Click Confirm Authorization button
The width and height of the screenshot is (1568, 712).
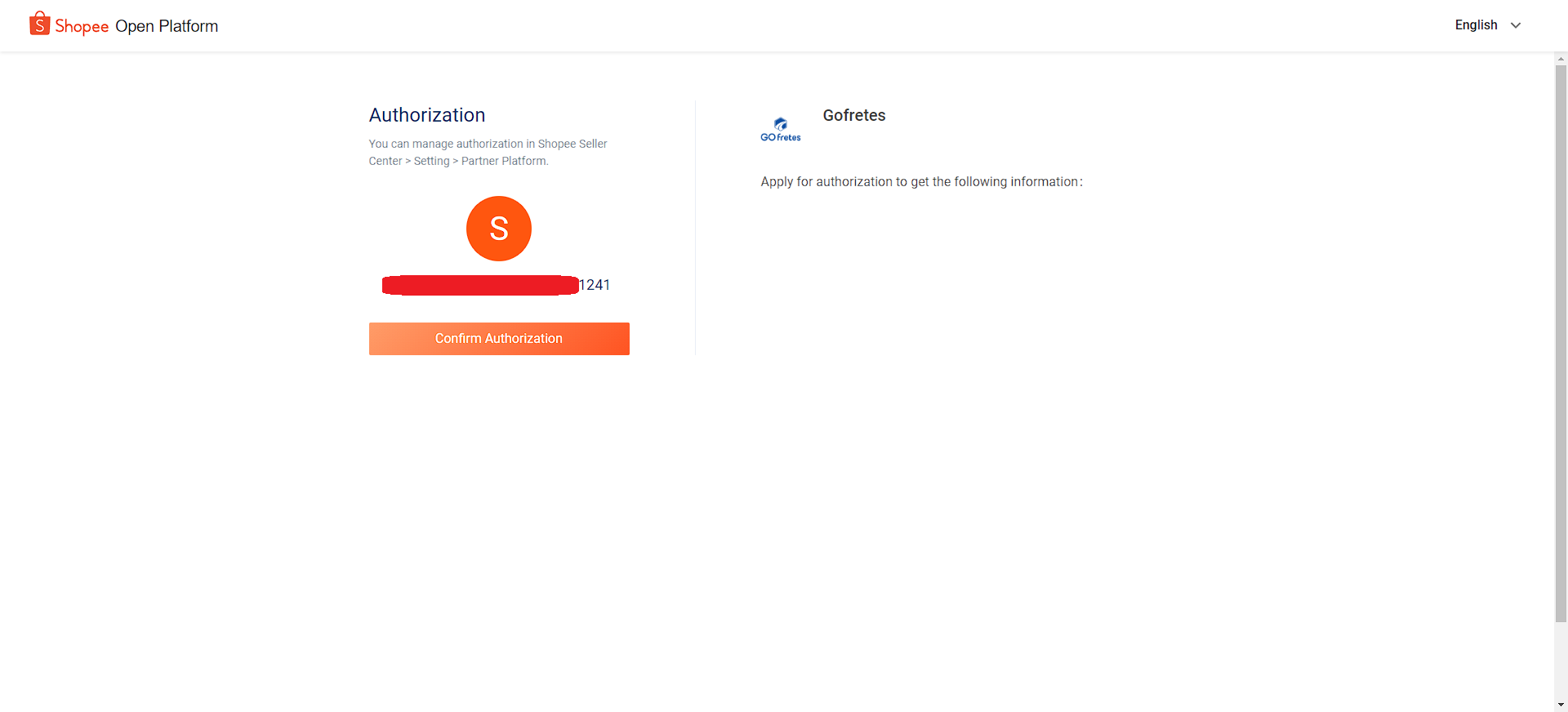coord(499,339)
